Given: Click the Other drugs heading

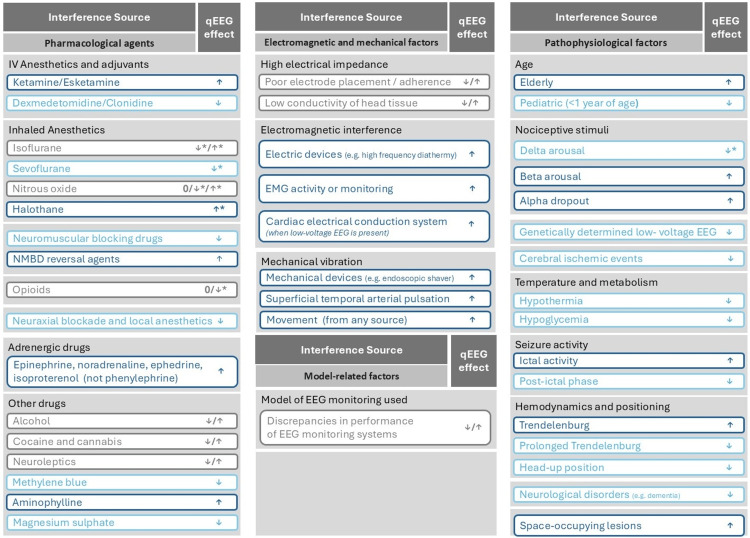Looking at the screenshot, I should [37, 403].
